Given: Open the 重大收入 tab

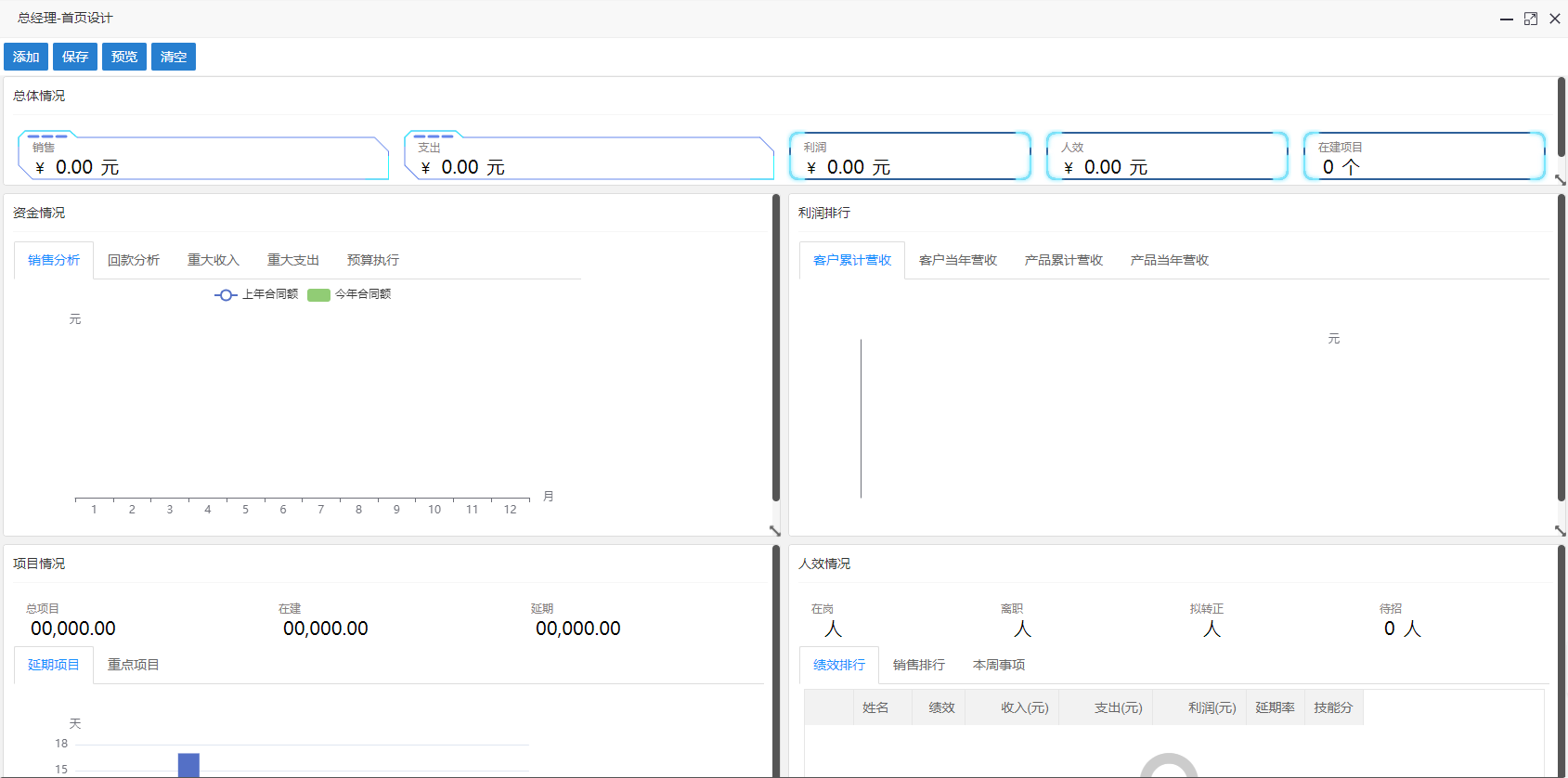Looking at the screenshot, I should coord(214,260).
